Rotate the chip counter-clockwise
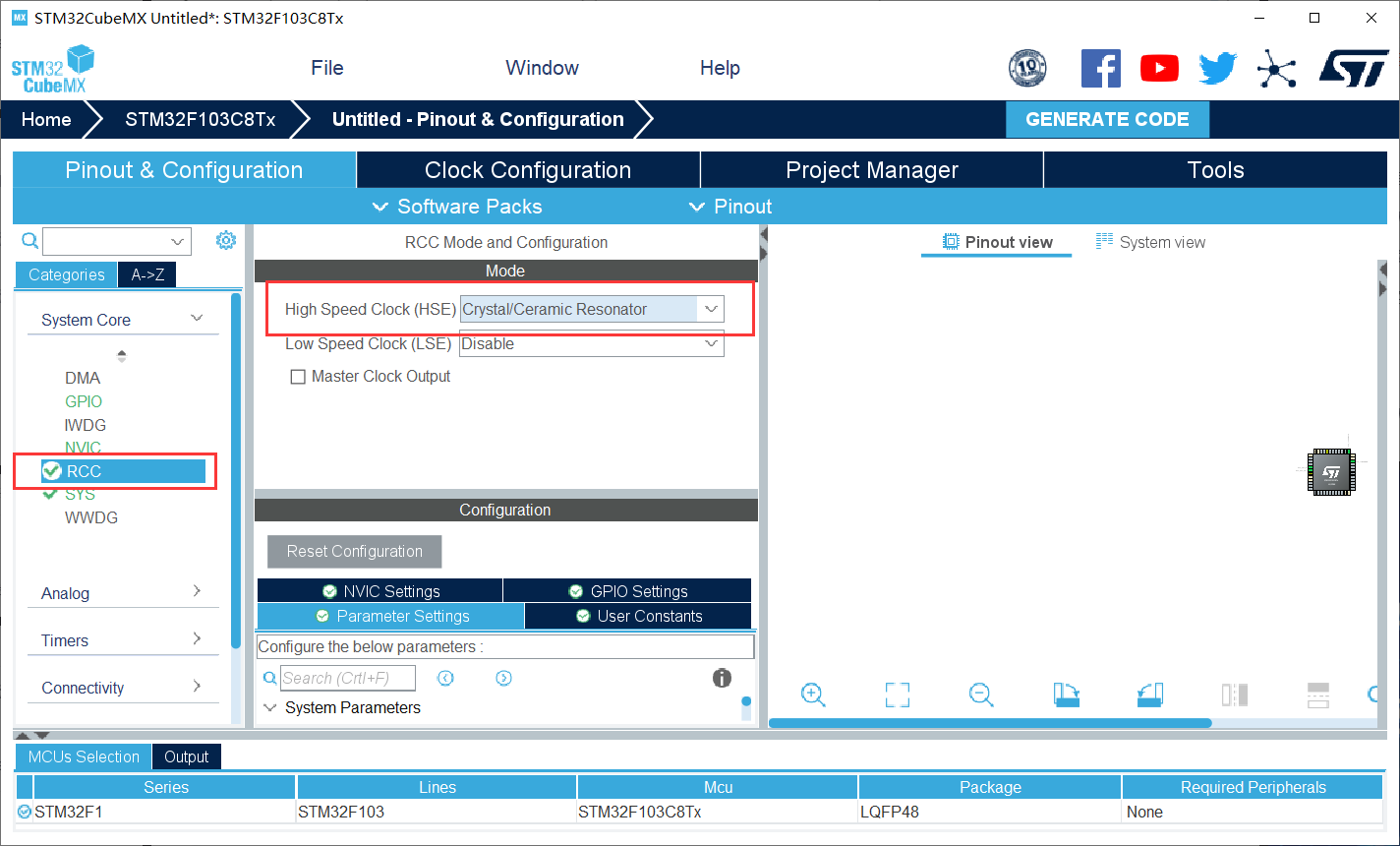 (1150, 695)
